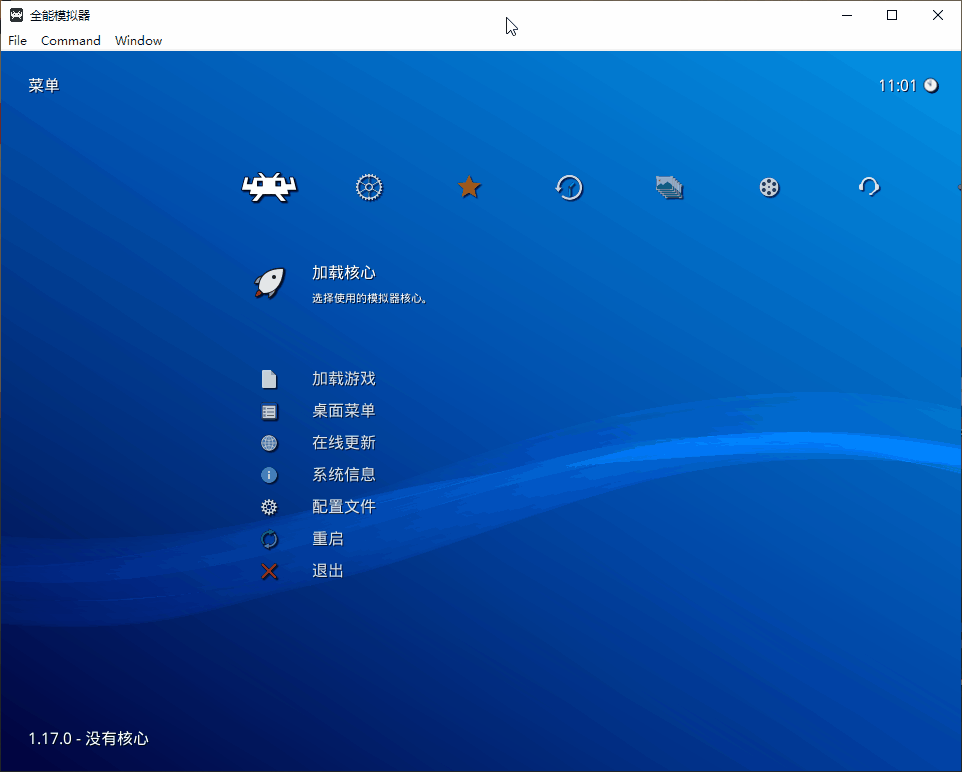Click the clock icon next to 11:01

[931, 85]
